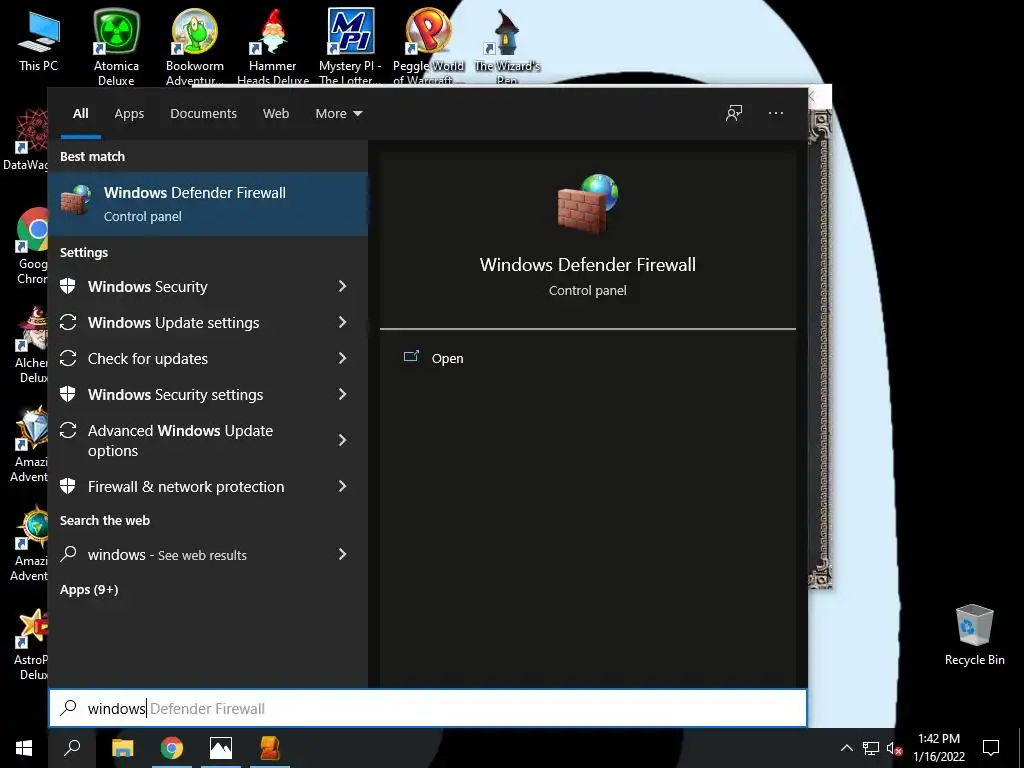Expand Windows Security settings arrow
The image size is (1024, 768).
(342, 394)
